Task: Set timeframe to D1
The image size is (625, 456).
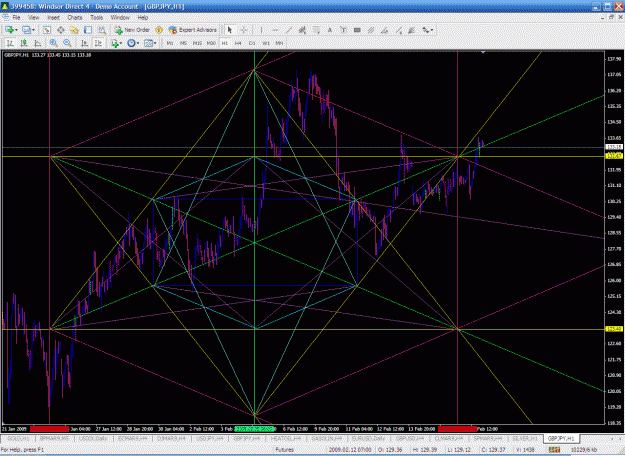Action: [252, 43]
